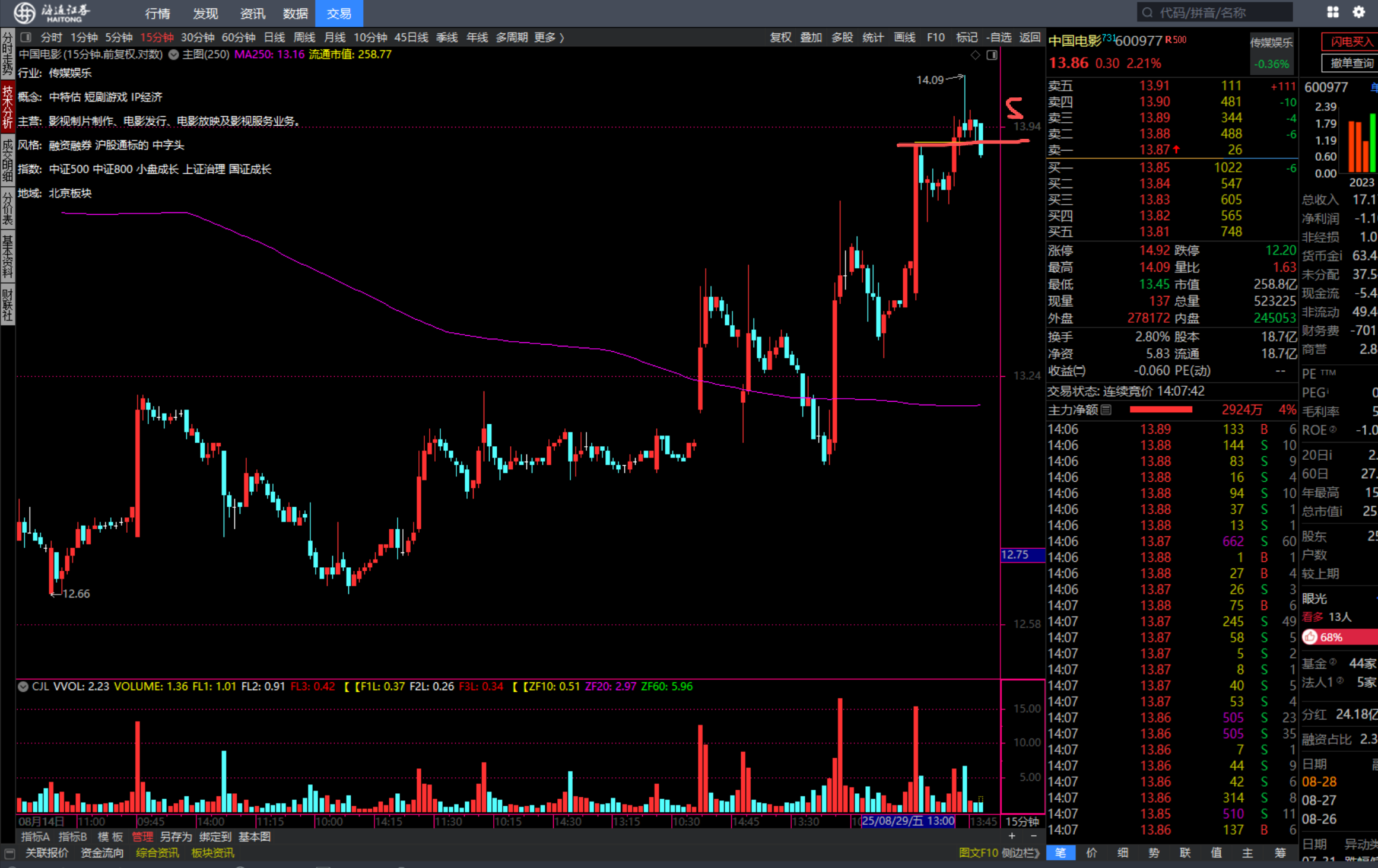Select the 价 price tab
Screen dimensions: 1378x868
point(1091,853)
